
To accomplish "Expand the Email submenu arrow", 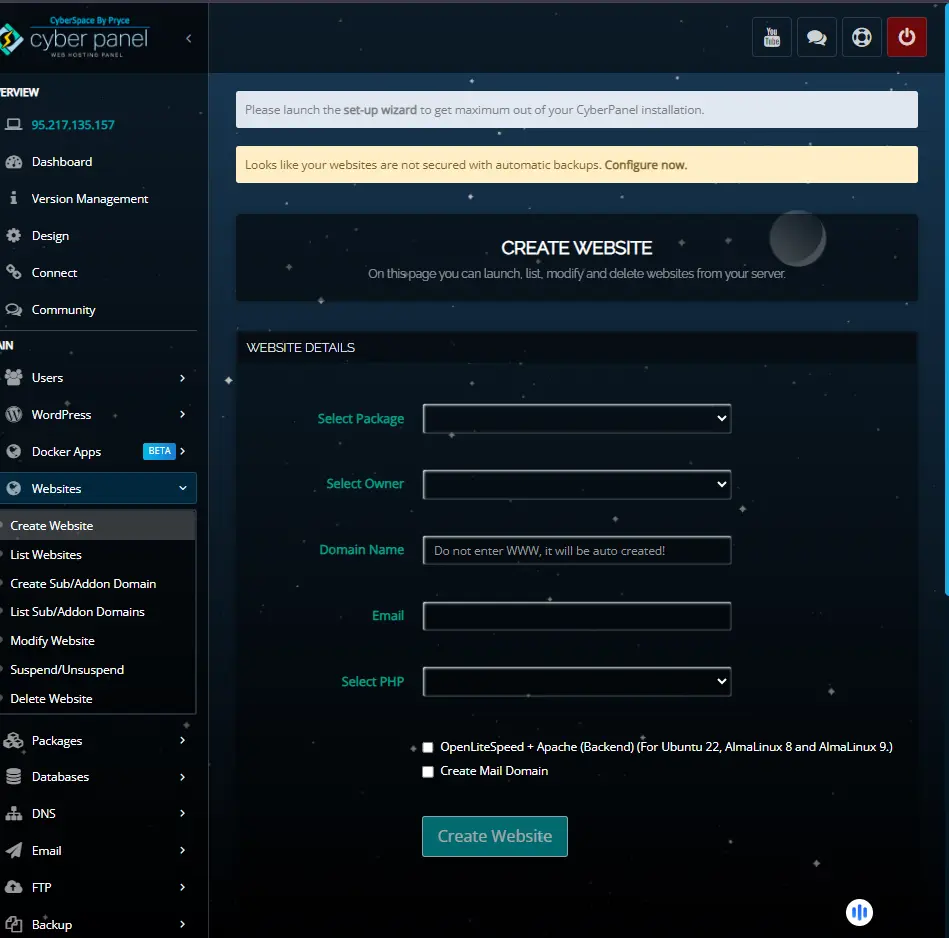I will pos(182,850).
